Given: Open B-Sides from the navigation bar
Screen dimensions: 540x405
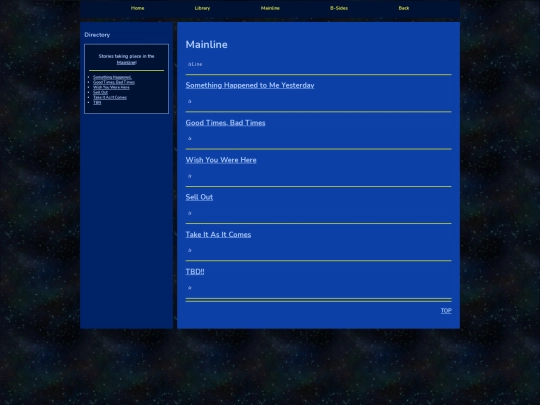Looking at the screenshot, I should (x=339, y=8).
